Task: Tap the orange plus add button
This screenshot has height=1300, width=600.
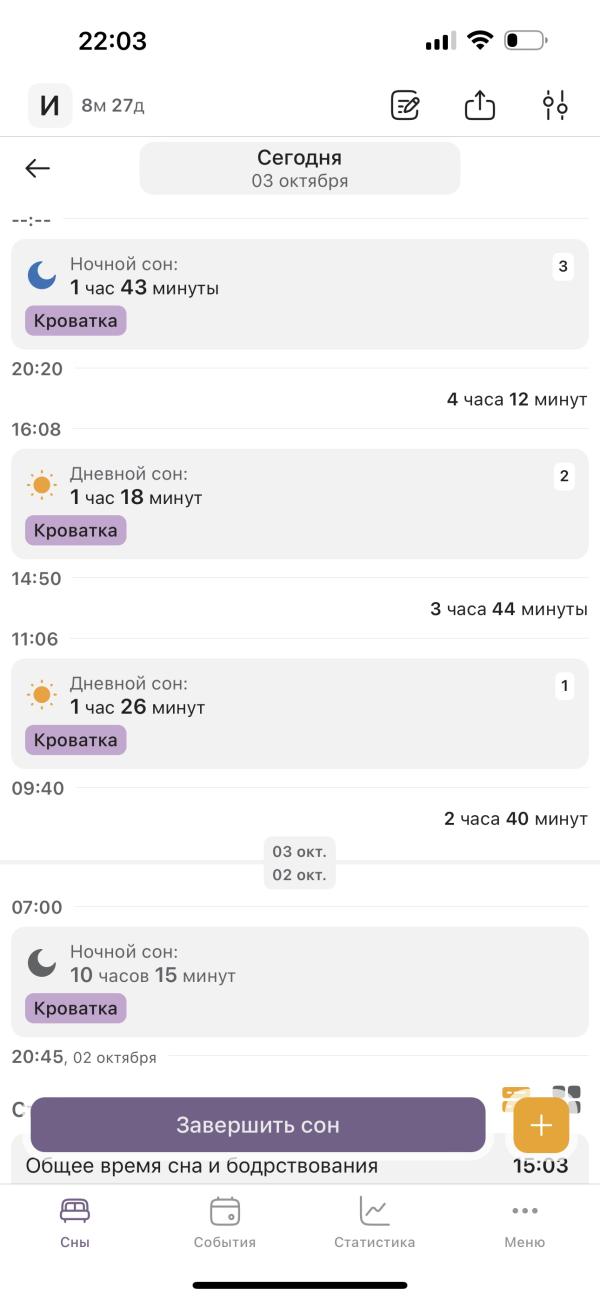Action: click(541, 1125)
